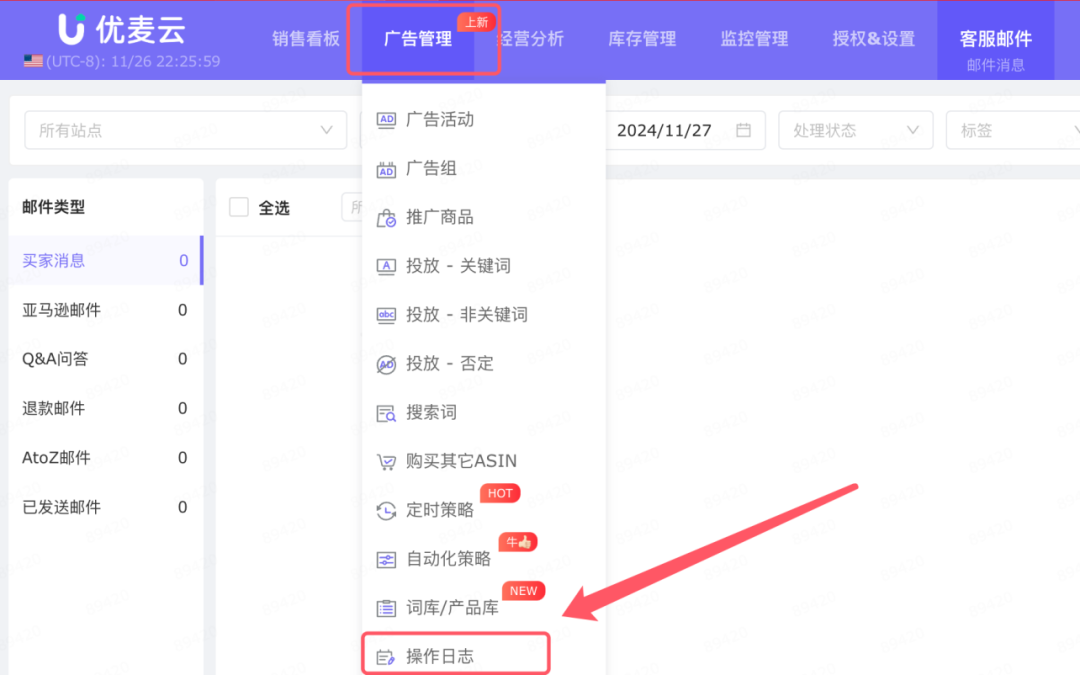Click the US flag timezone icon
1080x675 pixels.
pyautogui.click(x=33, y=61)
